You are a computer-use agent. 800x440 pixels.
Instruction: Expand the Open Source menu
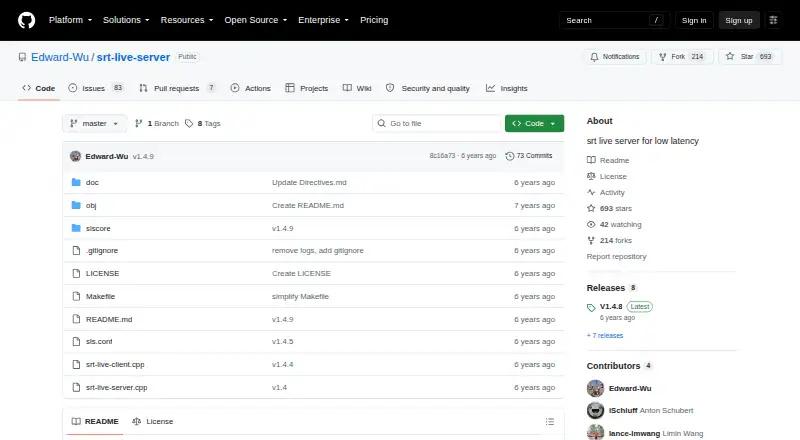tap(256, 20)
